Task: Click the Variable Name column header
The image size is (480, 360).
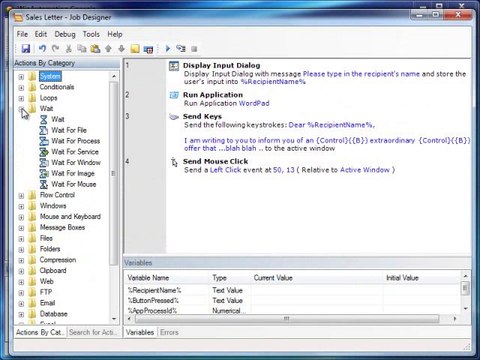Action: coord(167,278)
